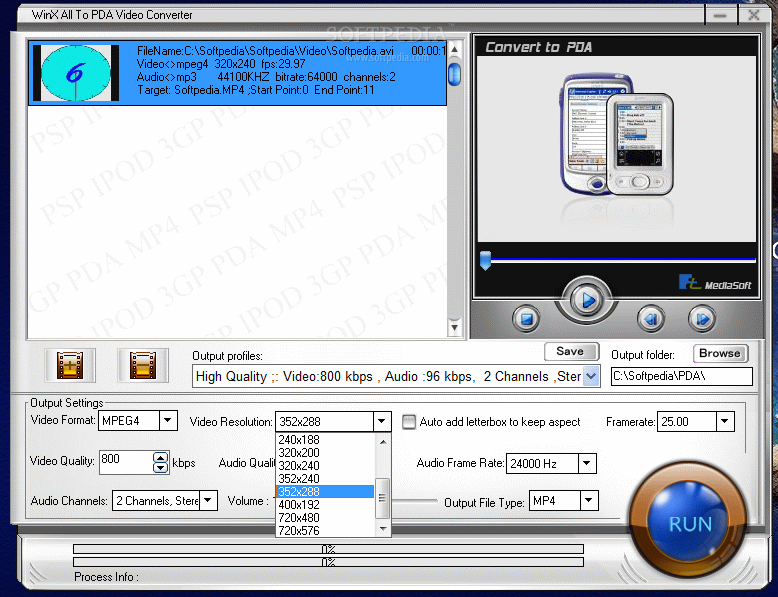Open the Output profiles dropdown

[591, 376]
